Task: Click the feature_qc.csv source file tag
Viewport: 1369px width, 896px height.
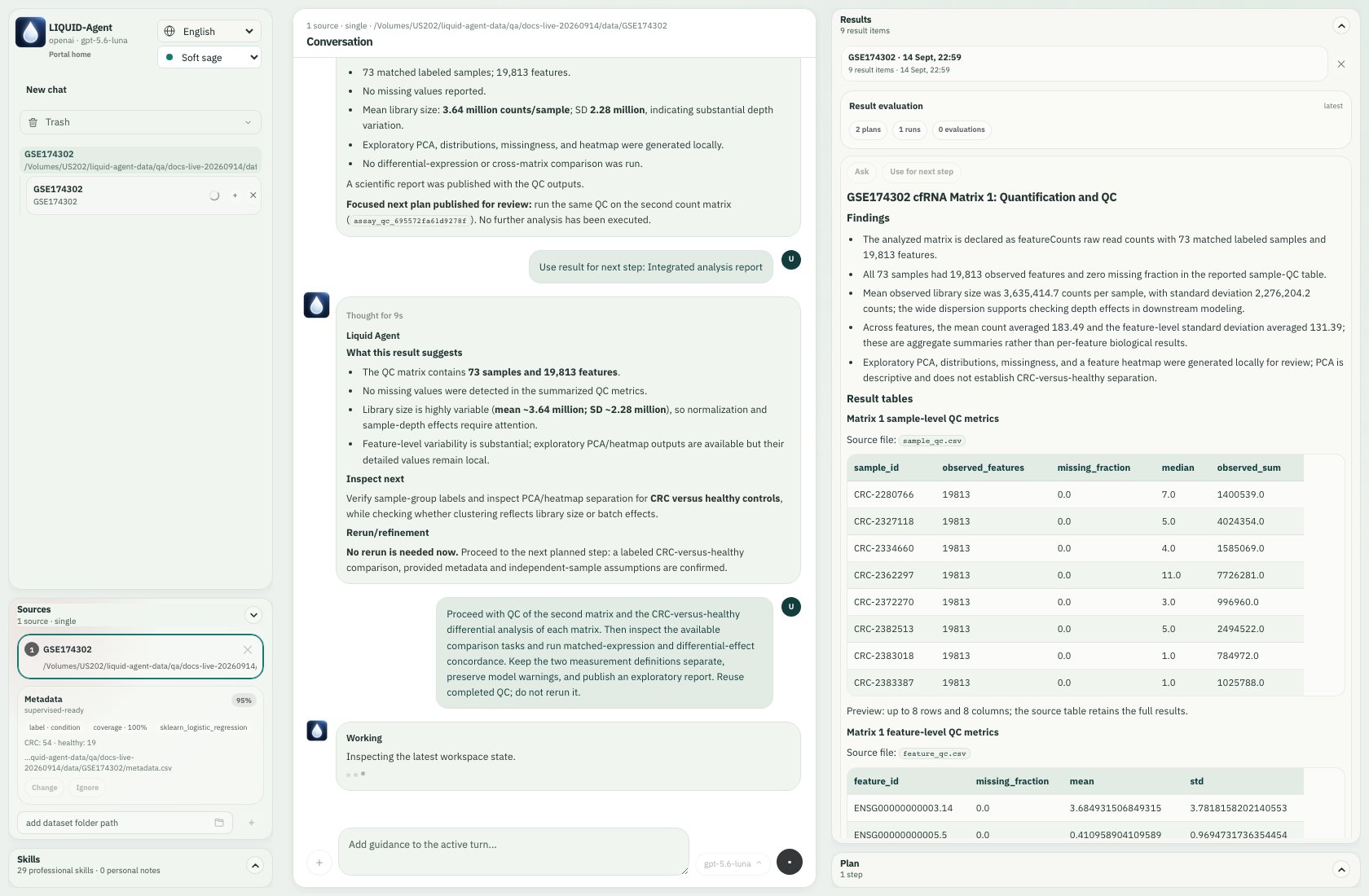Action: point(935,753)
